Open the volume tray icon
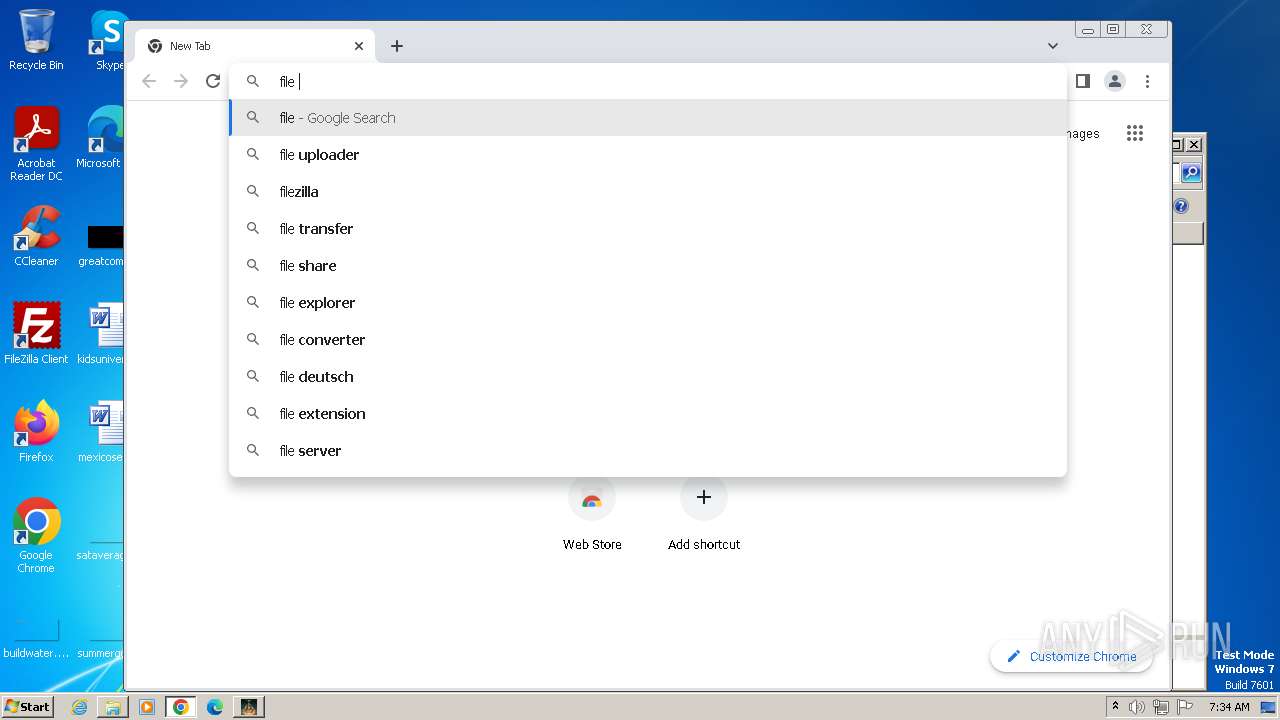 pyautogui.click(x=1137, y=707)
